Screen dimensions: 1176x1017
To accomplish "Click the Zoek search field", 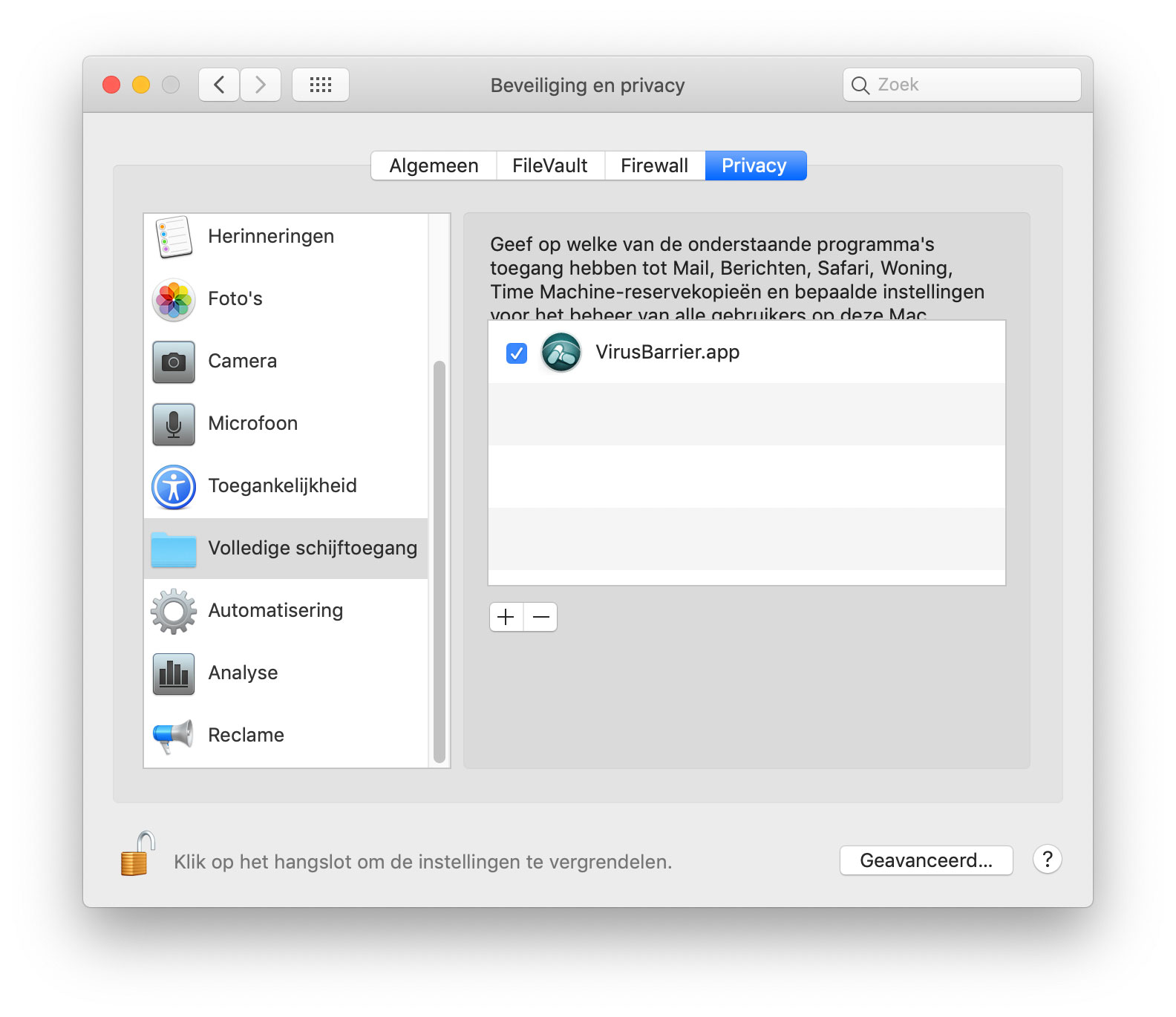I will 962,85.
